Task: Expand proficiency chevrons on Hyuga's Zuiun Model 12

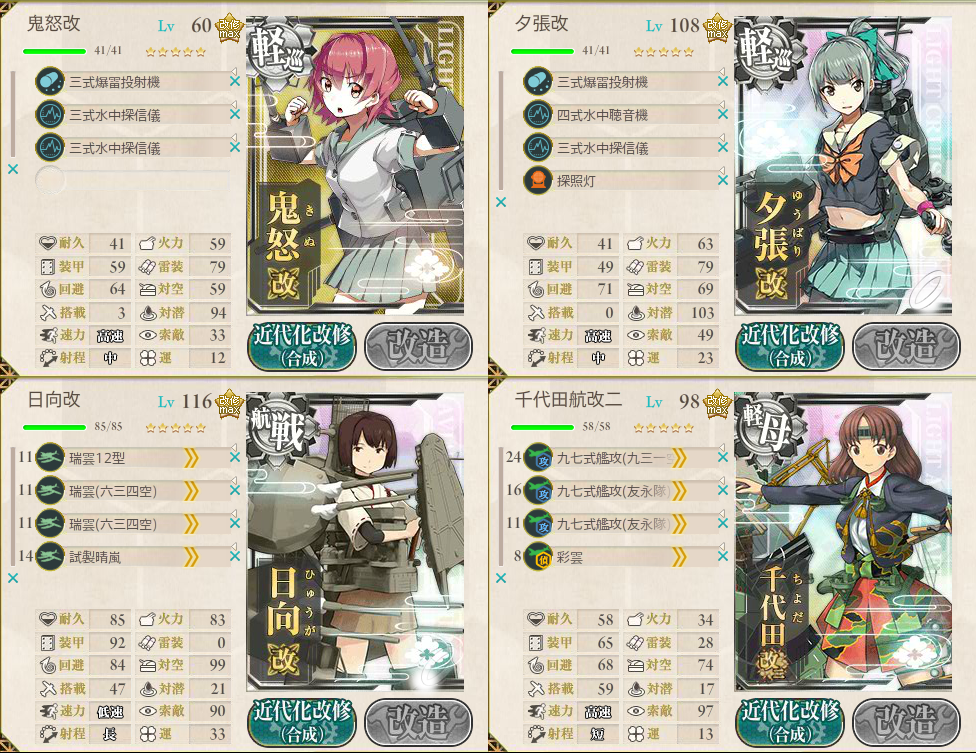Action: click(x=191, y=459)
